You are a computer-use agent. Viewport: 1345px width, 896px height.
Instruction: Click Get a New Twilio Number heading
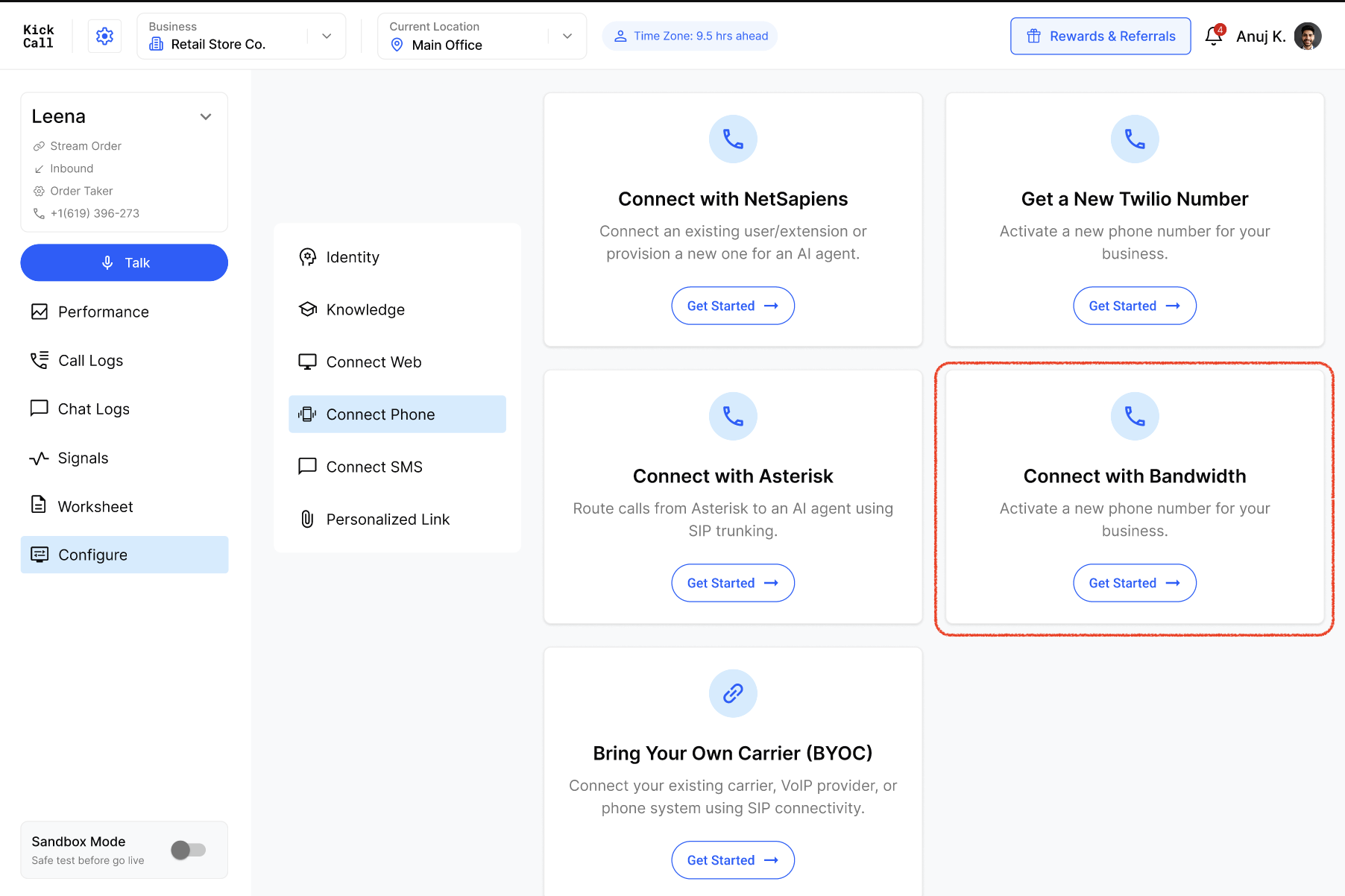point(1135,199)
